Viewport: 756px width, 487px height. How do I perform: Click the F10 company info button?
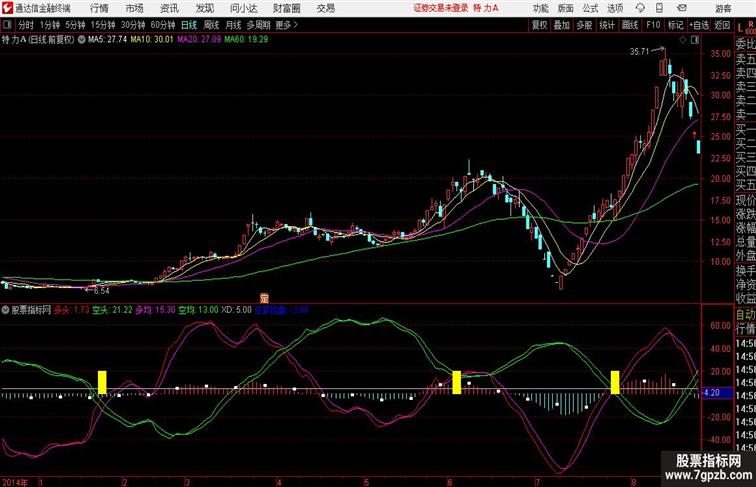[x=653, y=25]
